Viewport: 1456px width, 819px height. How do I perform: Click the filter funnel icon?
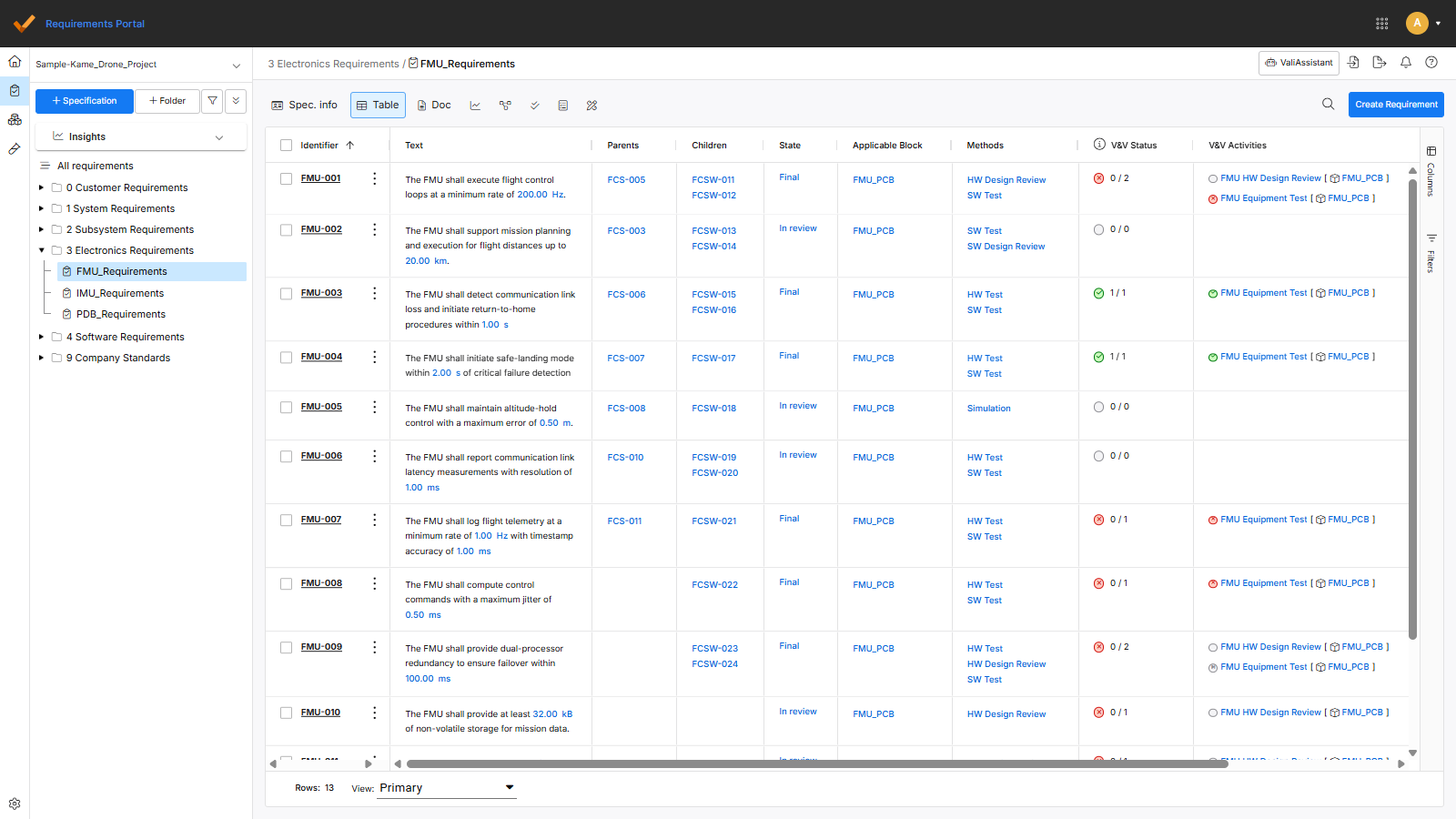(212, 101)
